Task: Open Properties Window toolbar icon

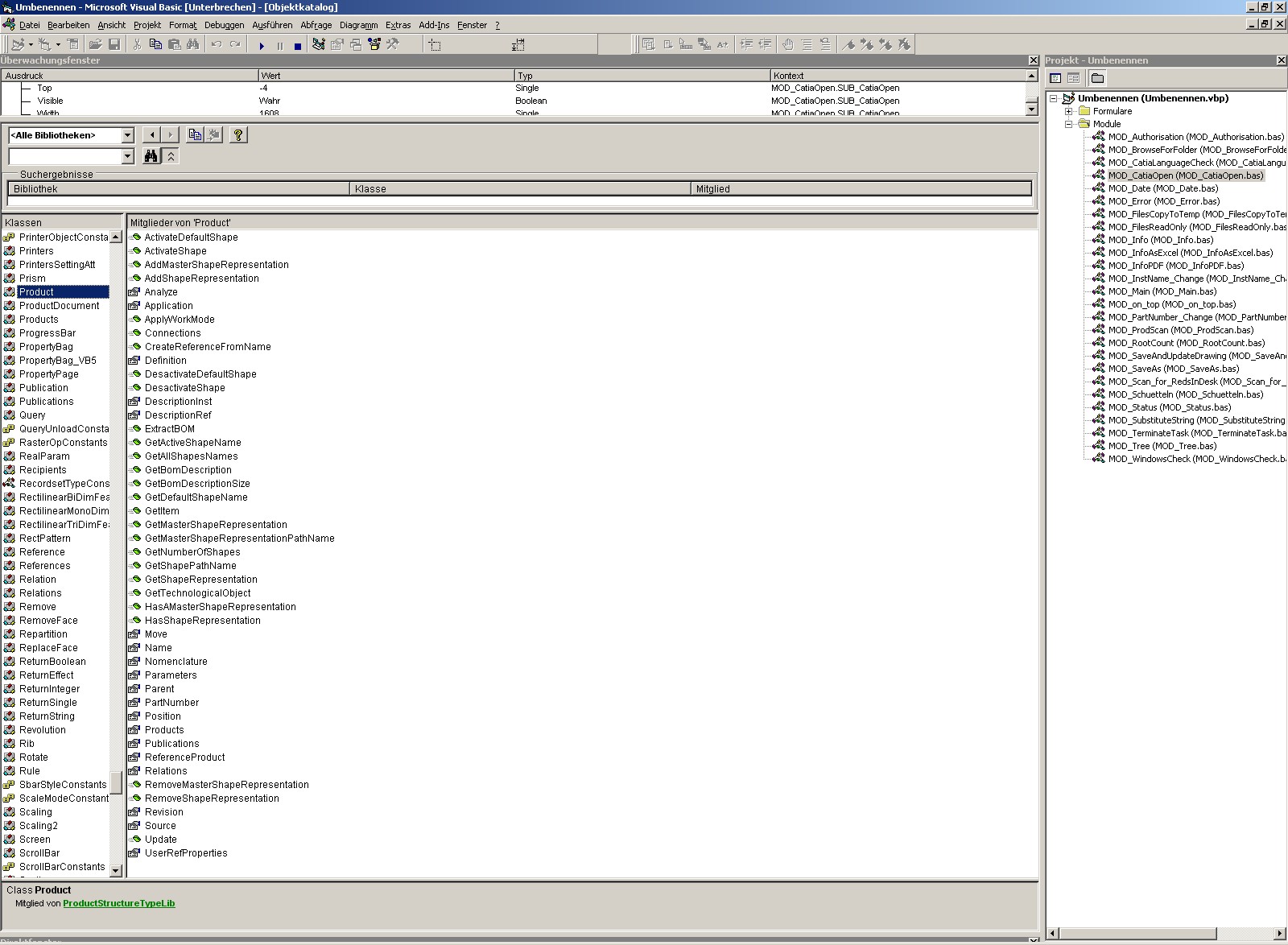Action: click(336, 44)
